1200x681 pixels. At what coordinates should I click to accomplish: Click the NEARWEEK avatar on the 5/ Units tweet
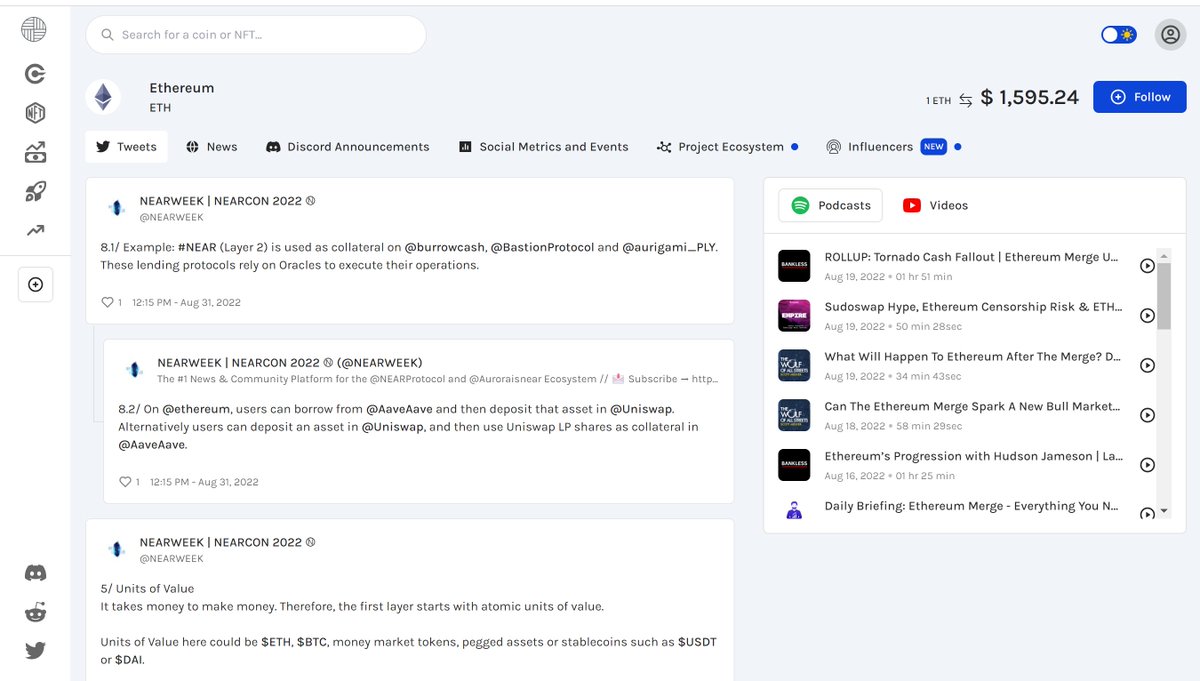coord(116,549)
